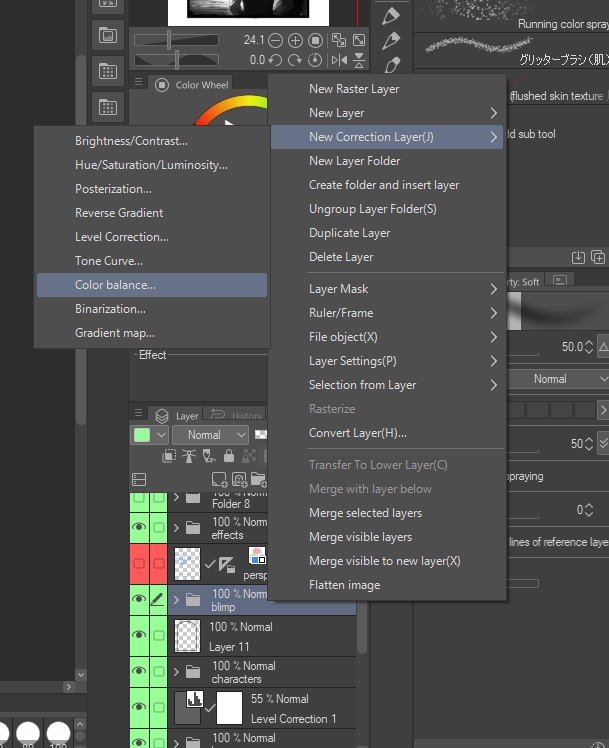Zoom out the Navigator view
The width and height of the screenshot is (609, 748).
point(275,41)
